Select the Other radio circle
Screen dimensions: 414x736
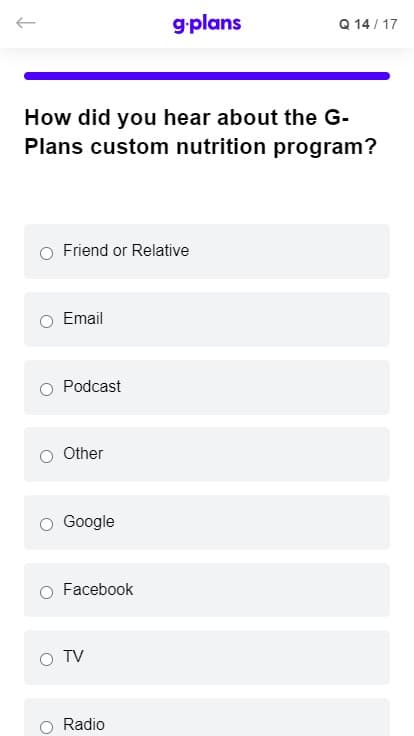[x=46, y=456]
